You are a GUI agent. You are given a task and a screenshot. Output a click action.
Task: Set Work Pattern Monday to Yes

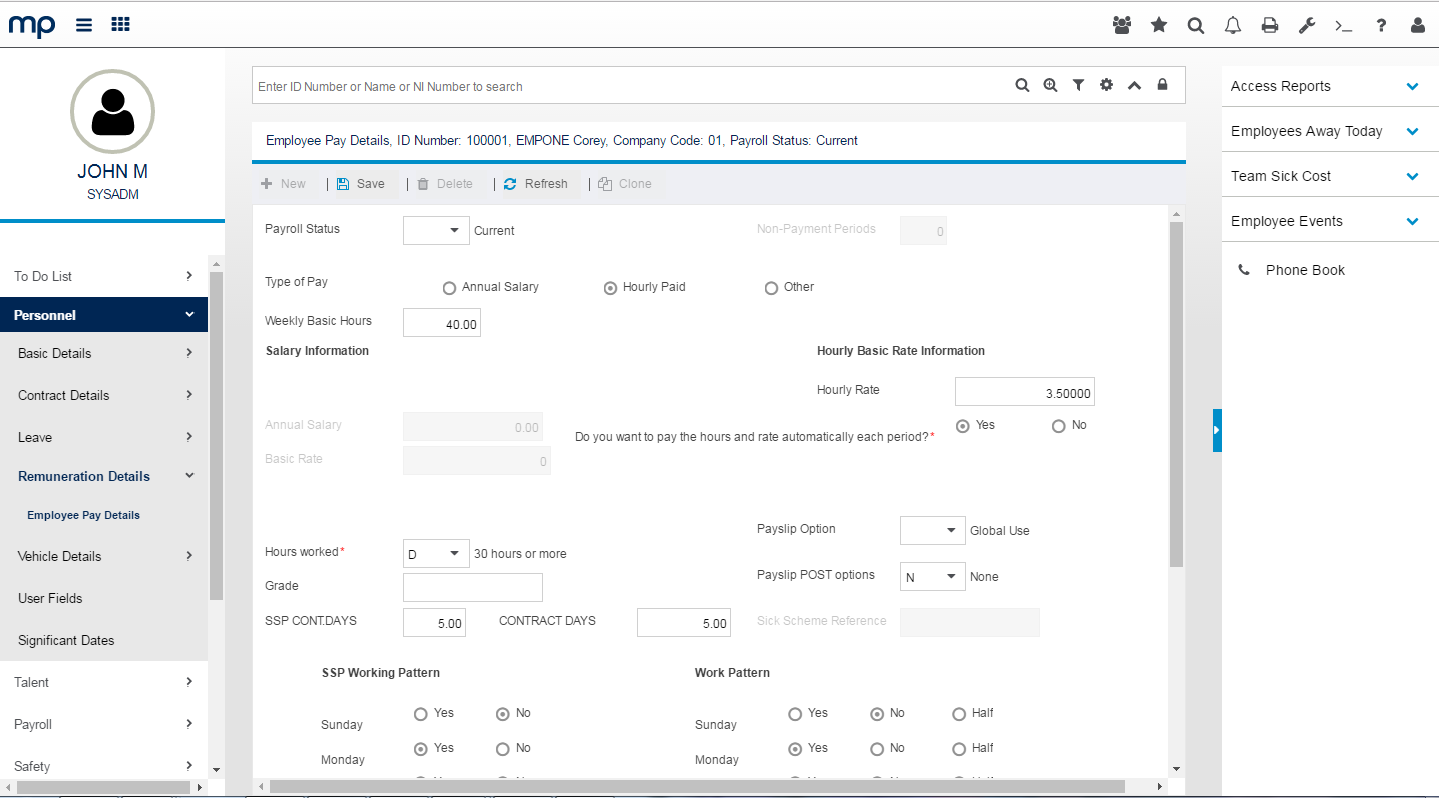tap(795, 749)
